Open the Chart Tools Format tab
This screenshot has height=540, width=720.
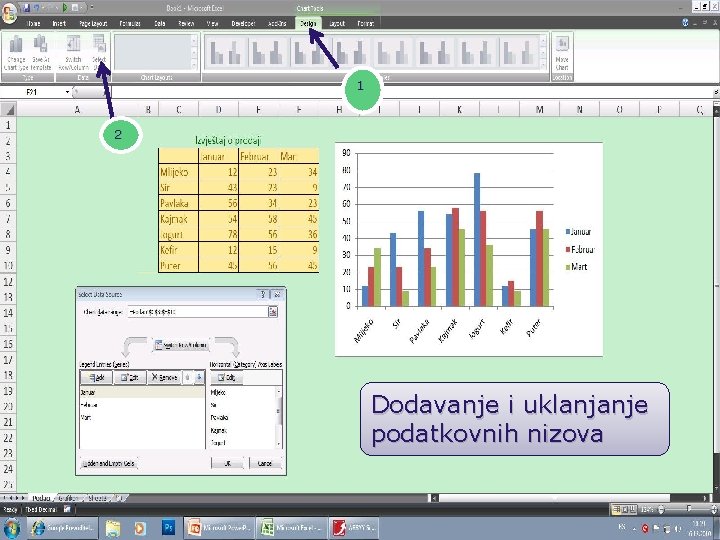pyautogui.click(x=366, y=23)
